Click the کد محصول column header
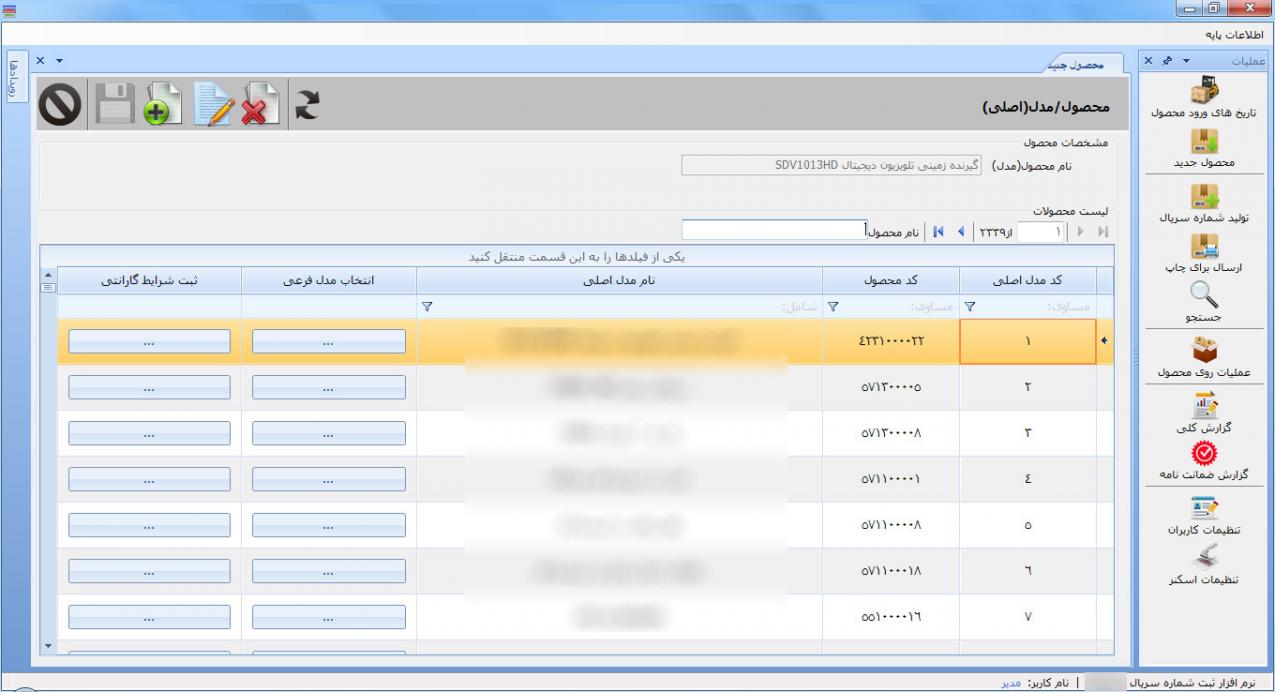 [x=890, y=280]
